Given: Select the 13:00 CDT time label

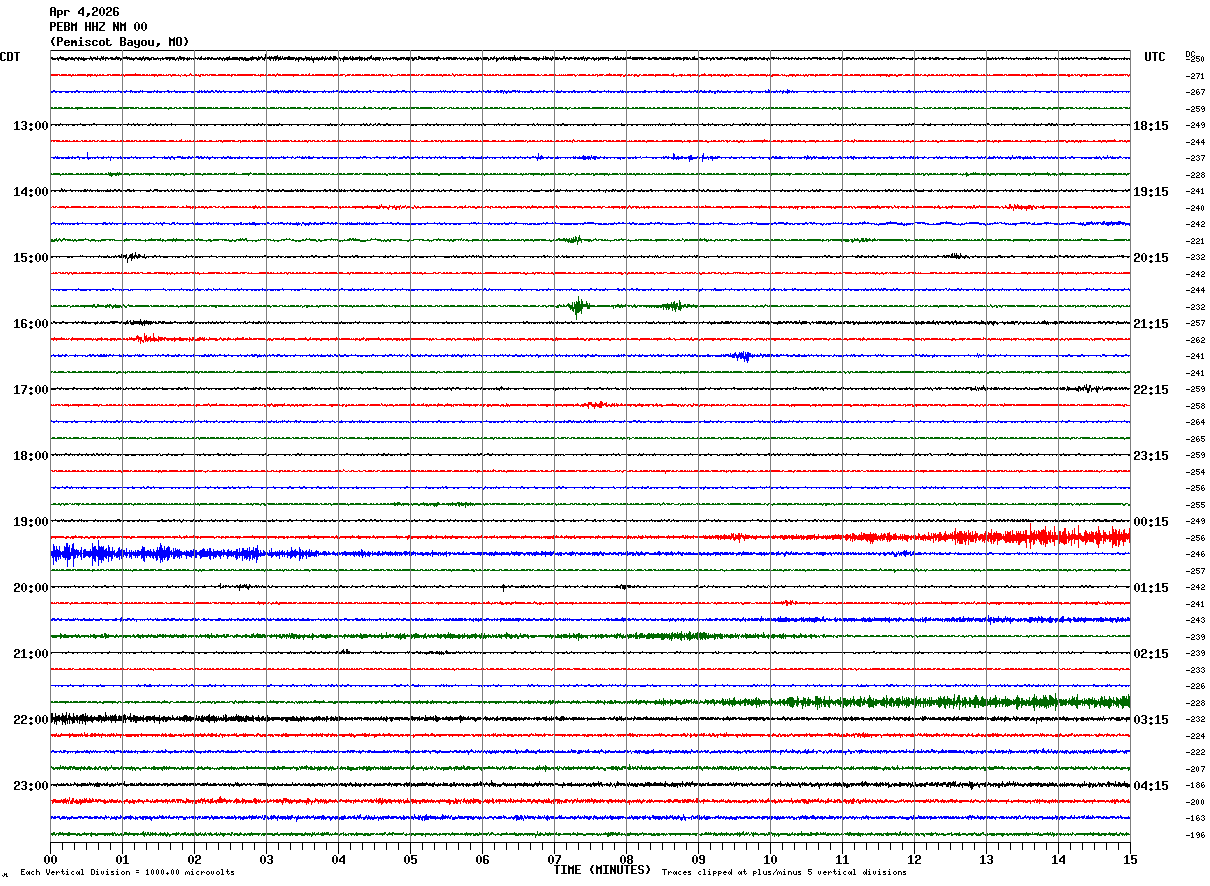Looking at the screenshot, I should 31,126.
